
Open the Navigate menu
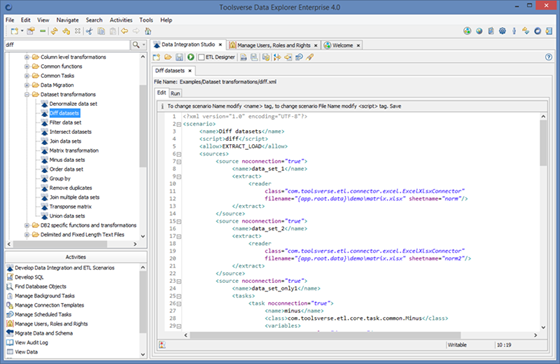pos(68,20)
